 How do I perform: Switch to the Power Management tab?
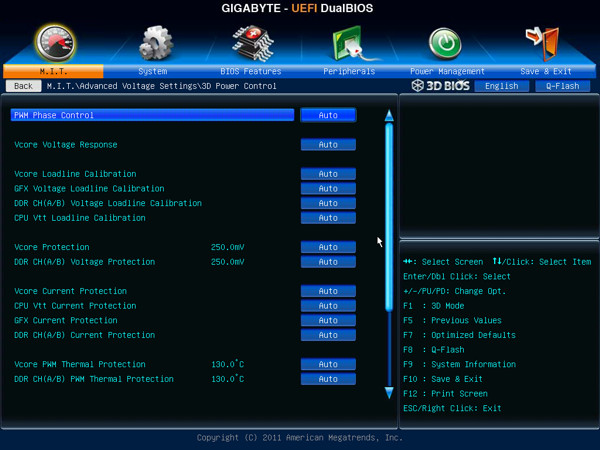447,71
